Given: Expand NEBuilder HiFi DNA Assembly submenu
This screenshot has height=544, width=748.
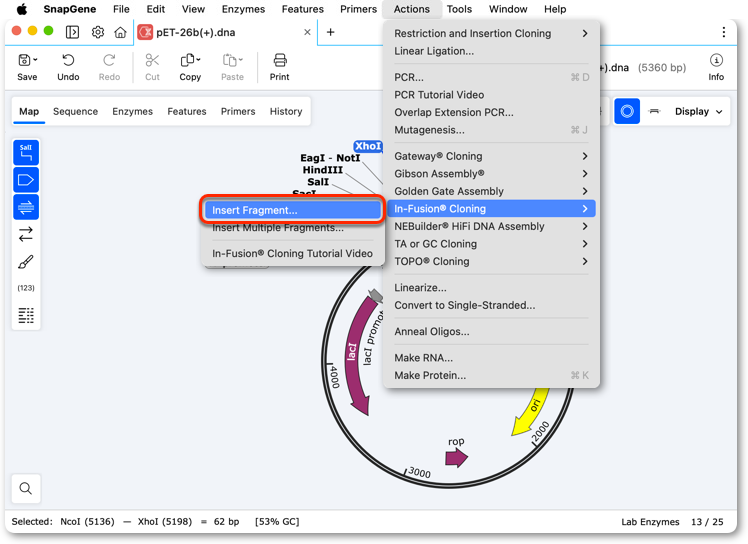Looking at the screenshot, I should 491,226.
